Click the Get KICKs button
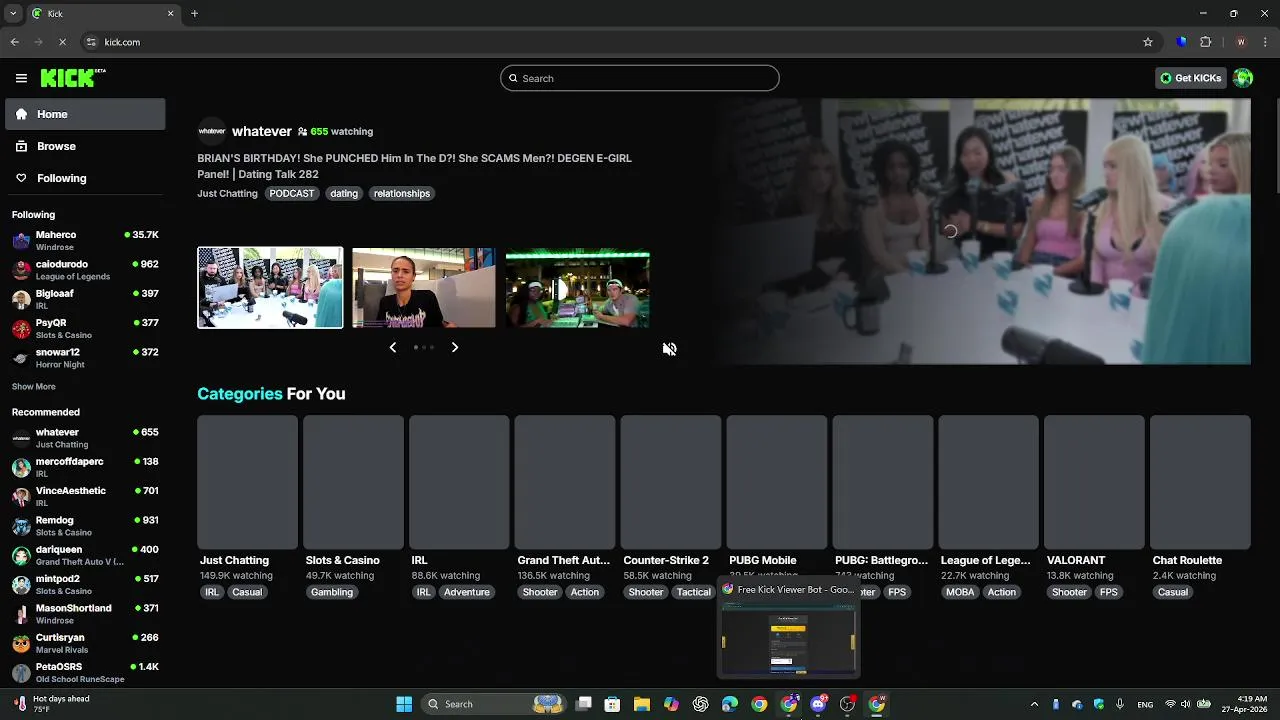1280x720 pixels. click(1191, 78)
